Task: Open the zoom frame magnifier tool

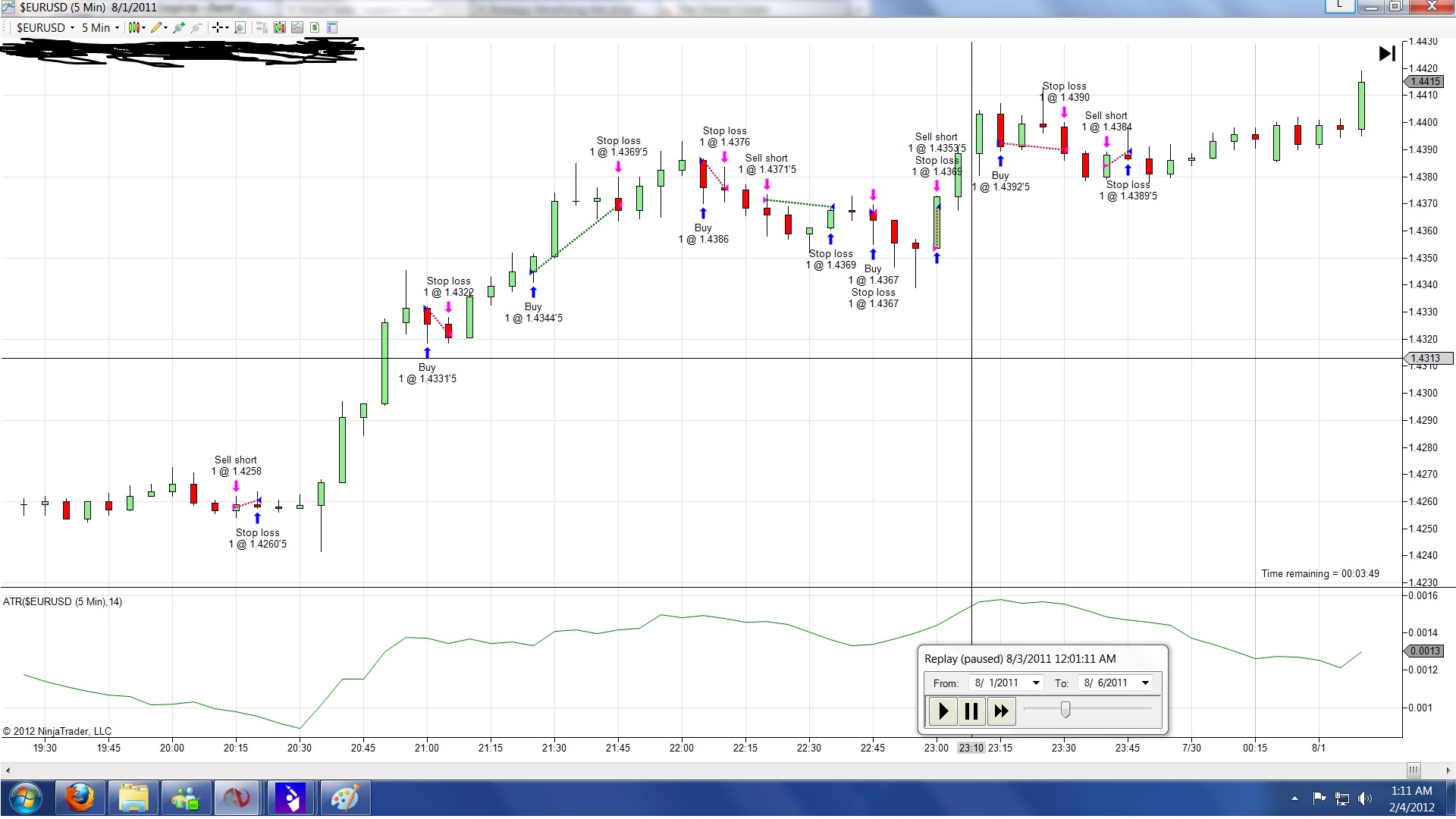Action: coord(240,27)
